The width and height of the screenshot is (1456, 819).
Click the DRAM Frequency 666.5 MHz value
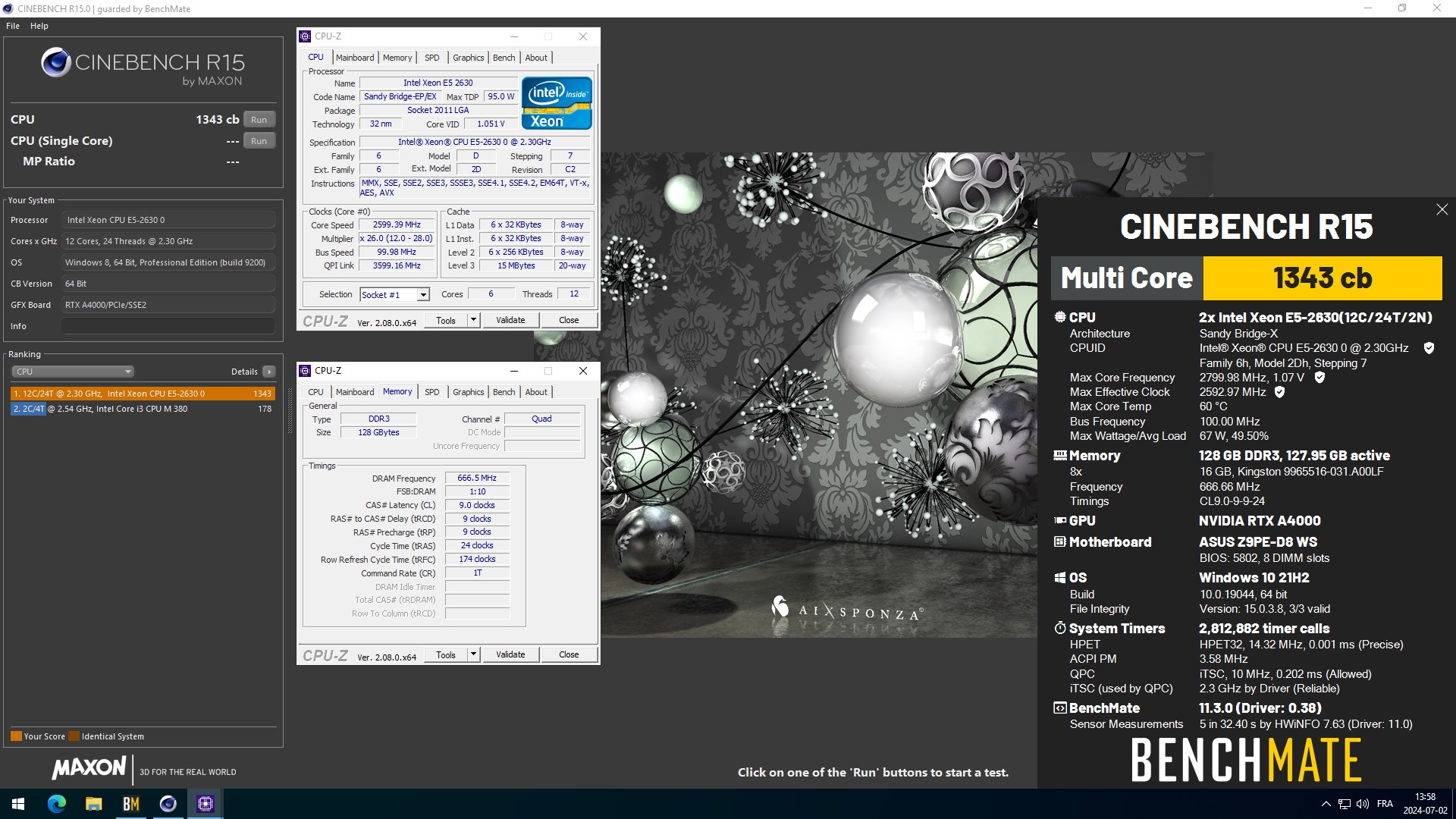477,479
